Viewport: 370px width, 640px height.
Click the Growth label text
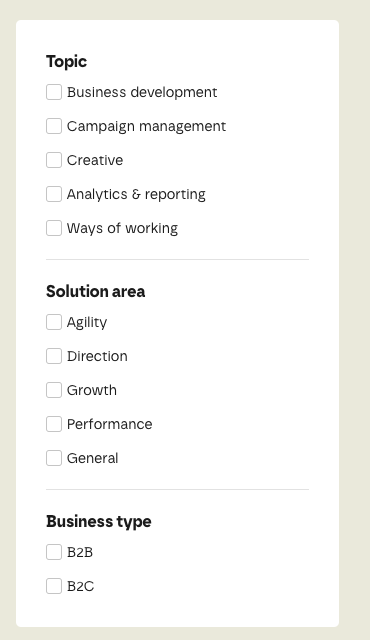tap(92, 390)
